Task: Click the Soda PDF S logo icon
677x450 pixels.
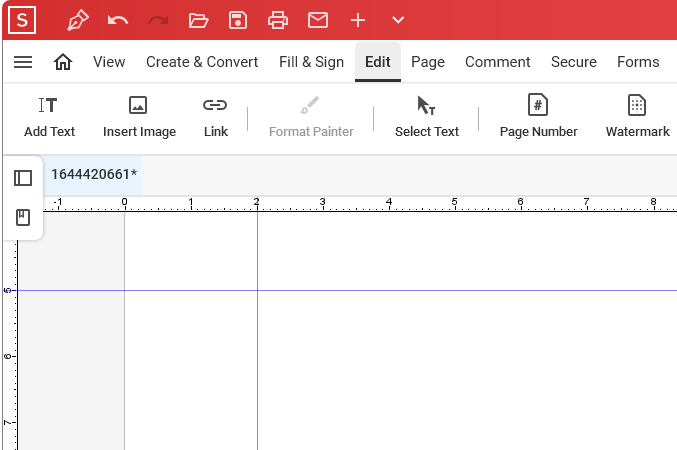Action: pyautogui.click(x=22, y=20)
